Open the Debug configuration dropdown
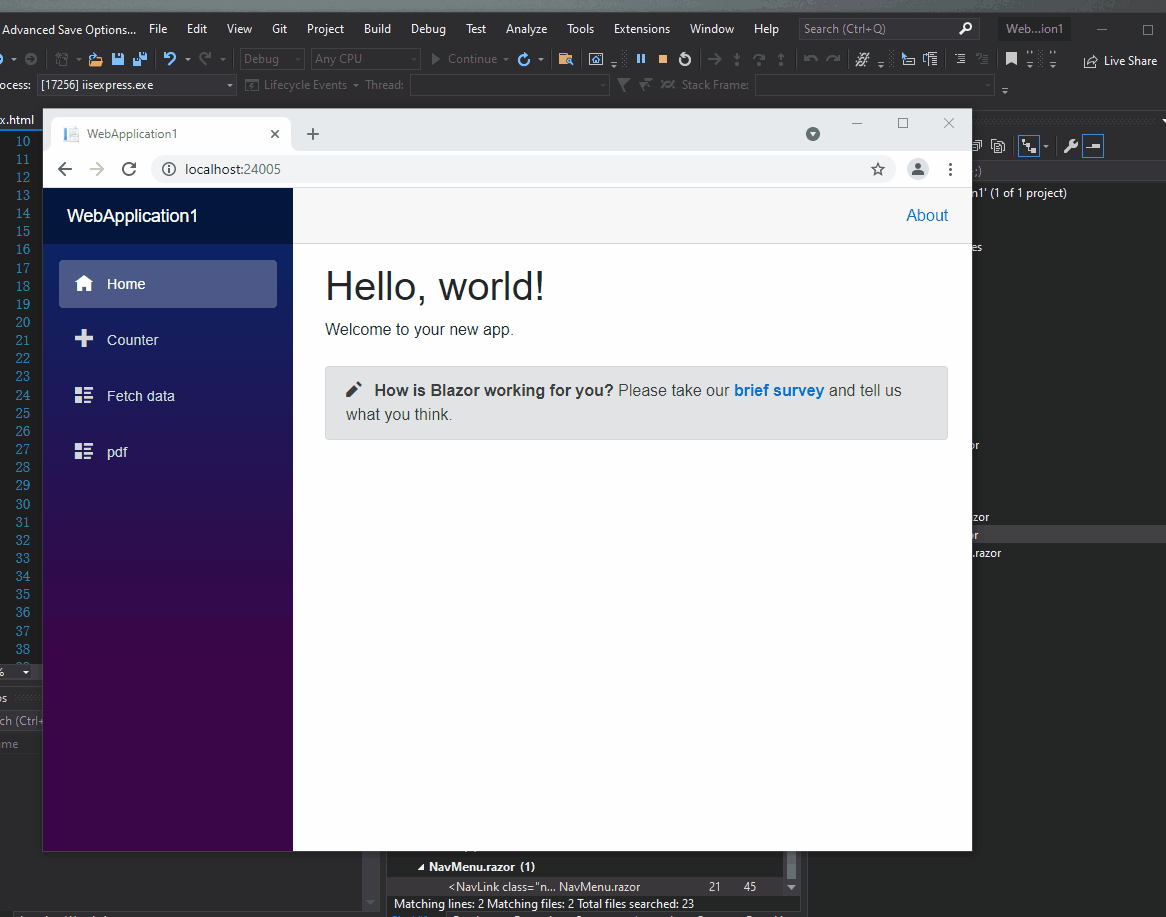This screenshot has height=917, width=1166. 271,59
